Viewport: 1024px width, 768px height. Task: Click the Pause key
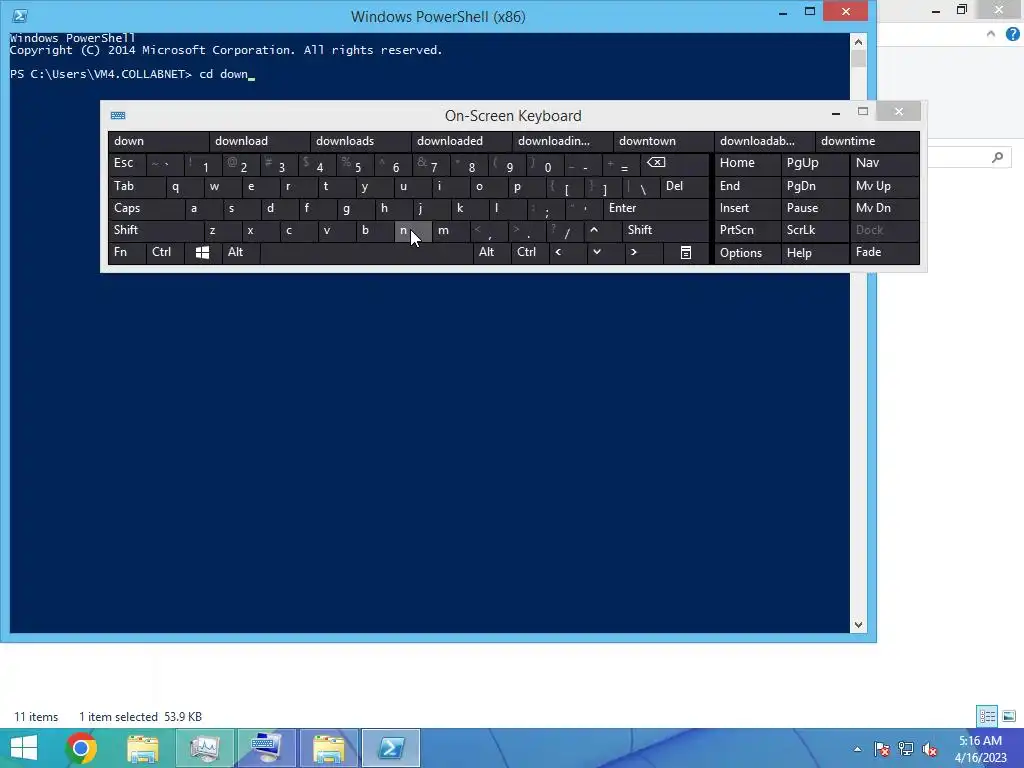point(814,208)
